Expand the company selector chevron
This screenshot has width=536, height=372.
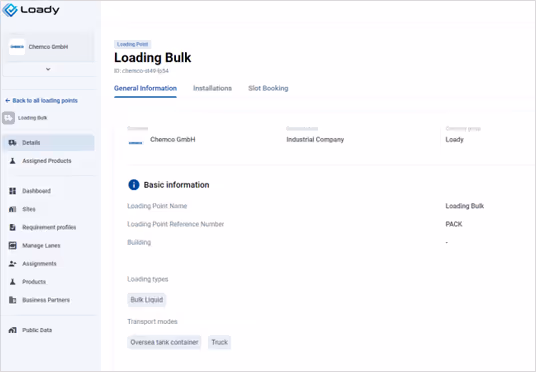pyautogui.click(x=48, y=69)
